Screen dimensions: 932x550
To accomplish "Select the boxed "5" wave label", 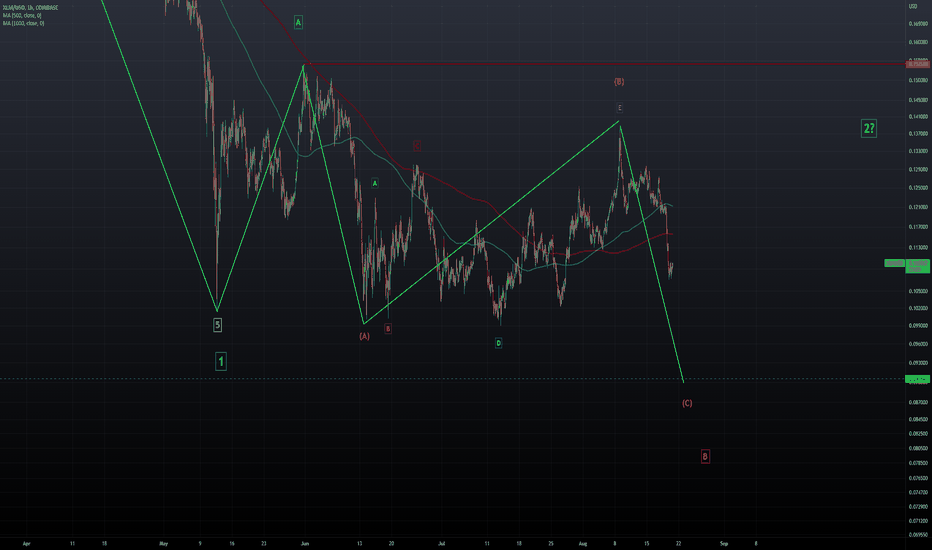I will click(218, 325).
